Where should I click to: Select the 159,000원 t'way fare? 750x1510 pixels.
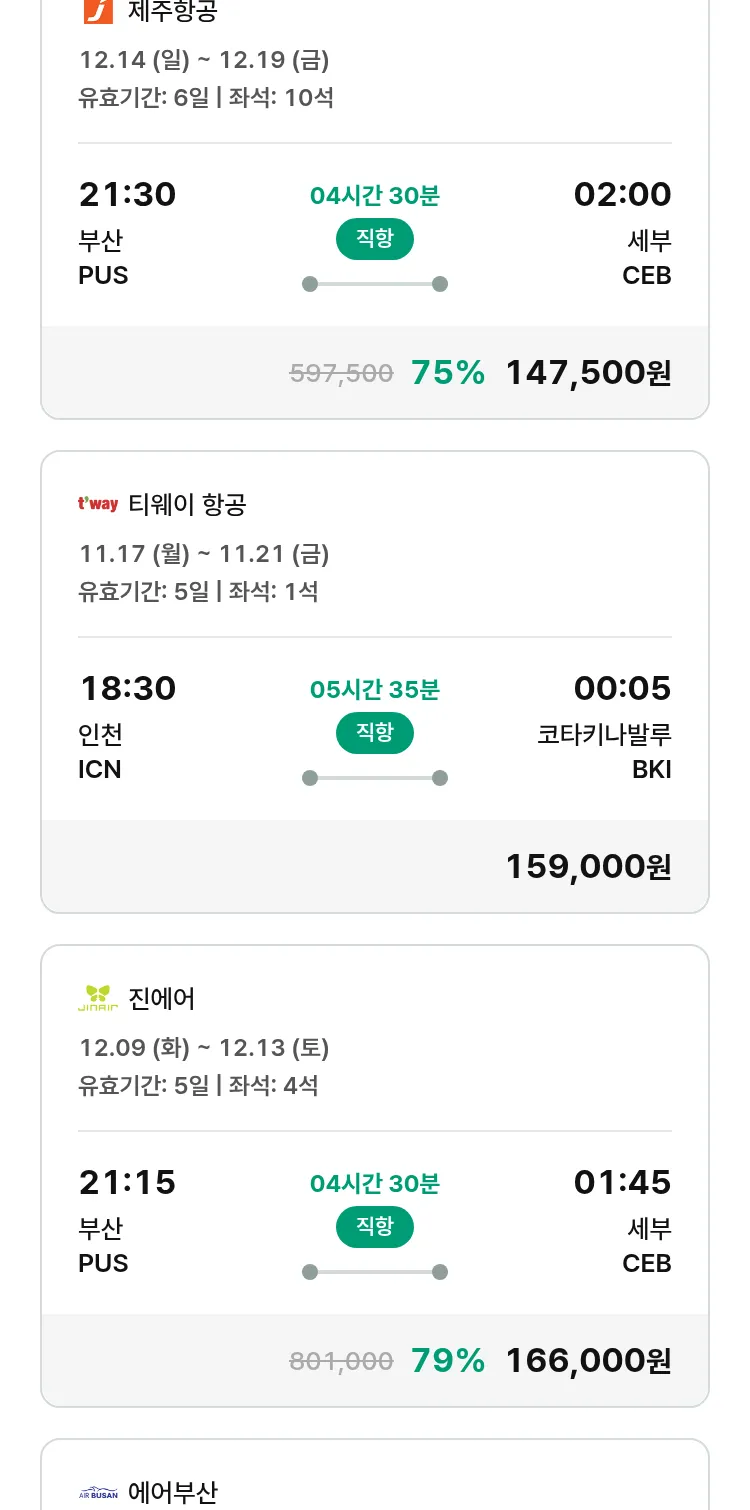pos(588,867)
